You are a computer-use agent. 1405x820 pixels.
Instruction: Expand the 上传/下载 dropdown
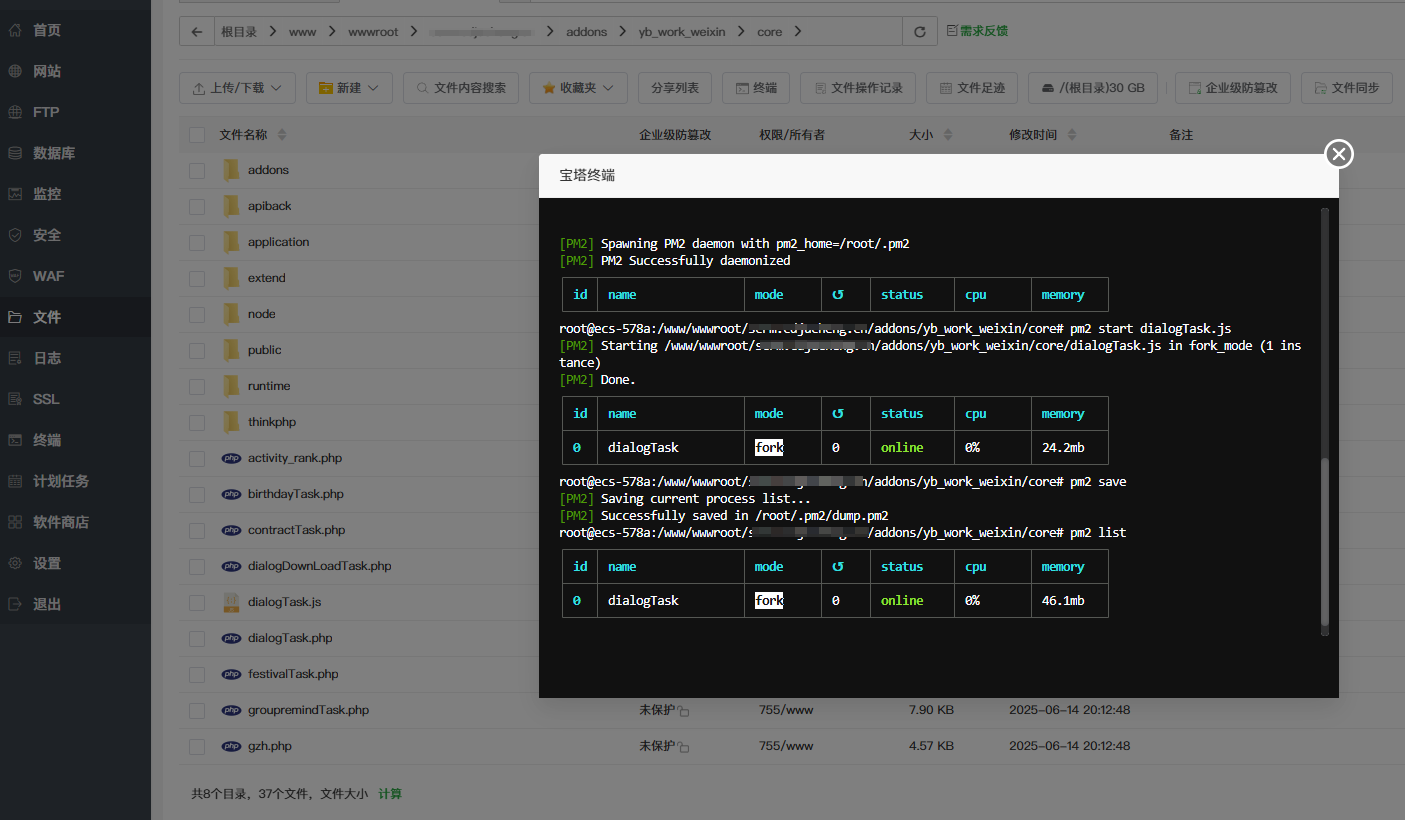237,88
